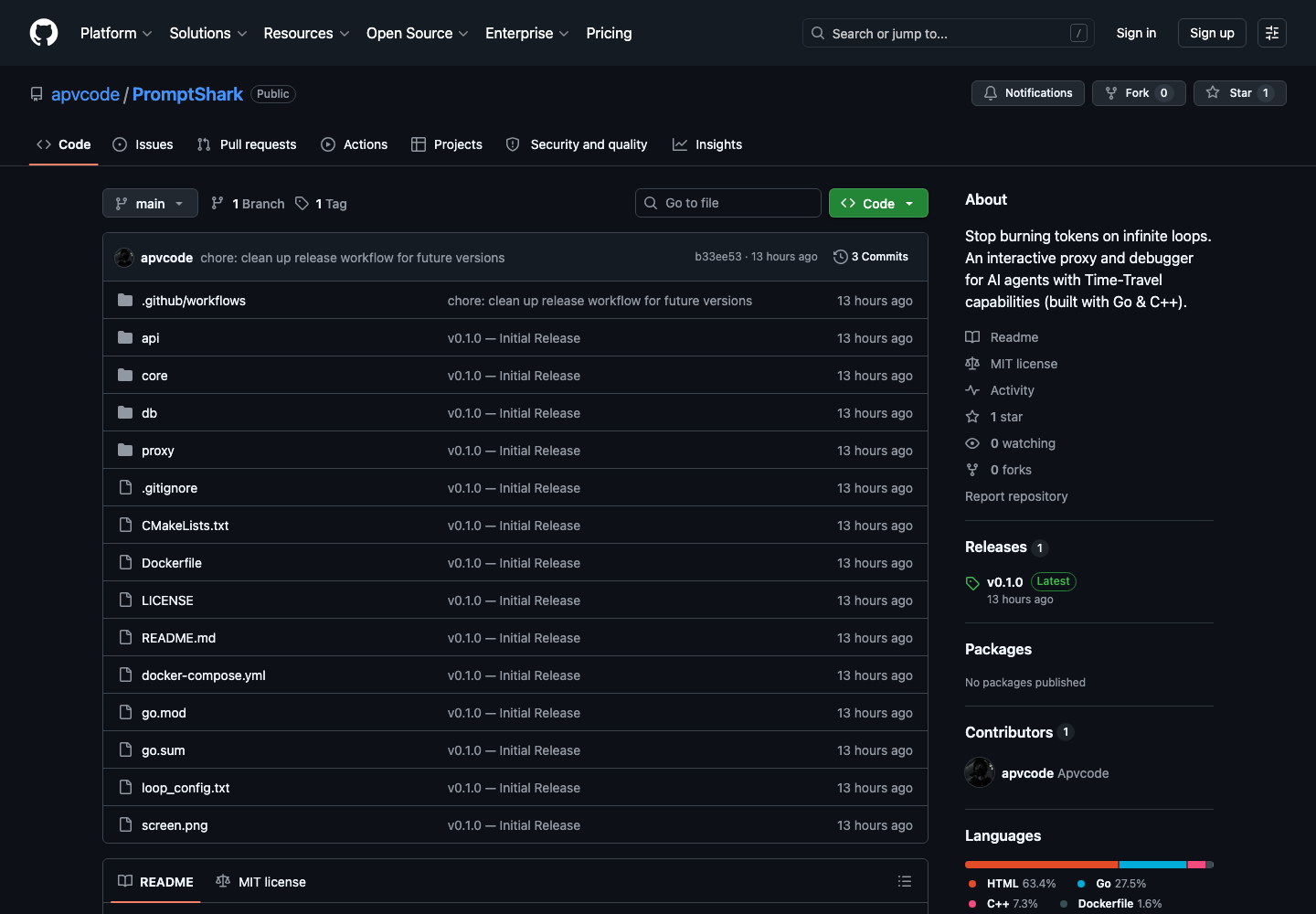The height and width of the screenshot is (914, 1316).
Task: Open the Actions tab
Action: click(x=355, y=144)
